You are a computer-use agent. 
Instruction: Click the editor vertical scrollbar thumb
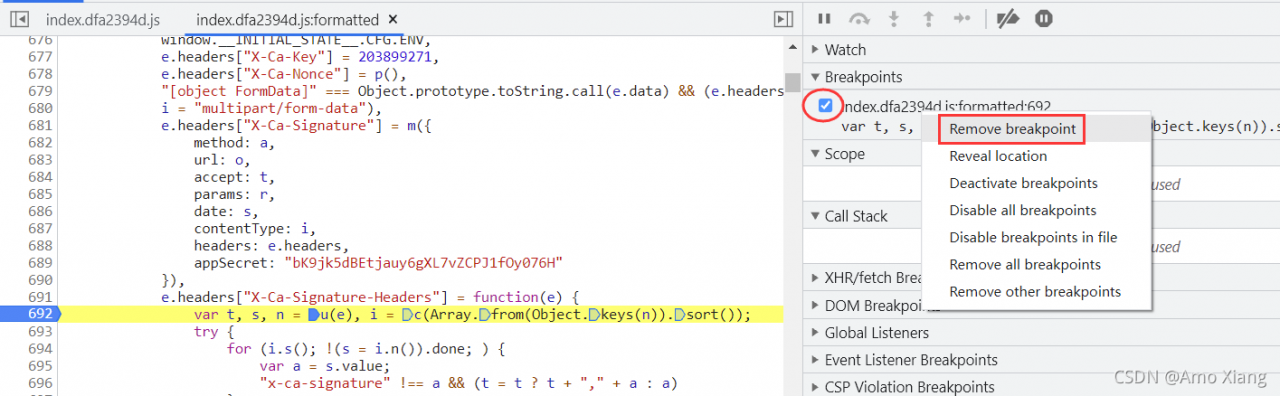click(792, 82)
